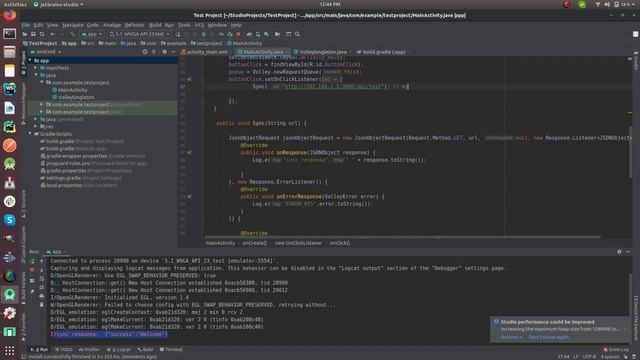Image resolution: width=640 pixels, height=360 pixels.
Task: Collapse the app module tree node
Action: tap(30, 60)
